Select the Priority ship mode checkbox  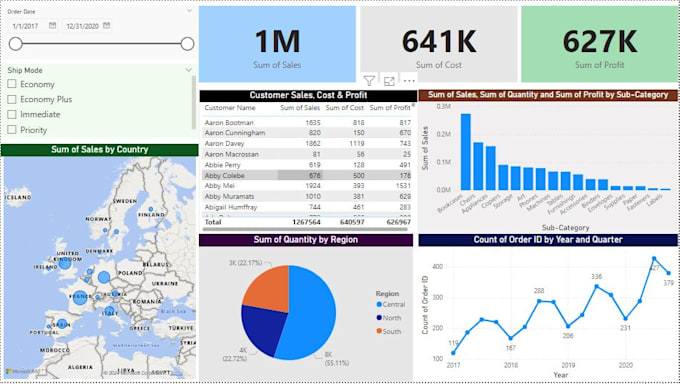12,130
